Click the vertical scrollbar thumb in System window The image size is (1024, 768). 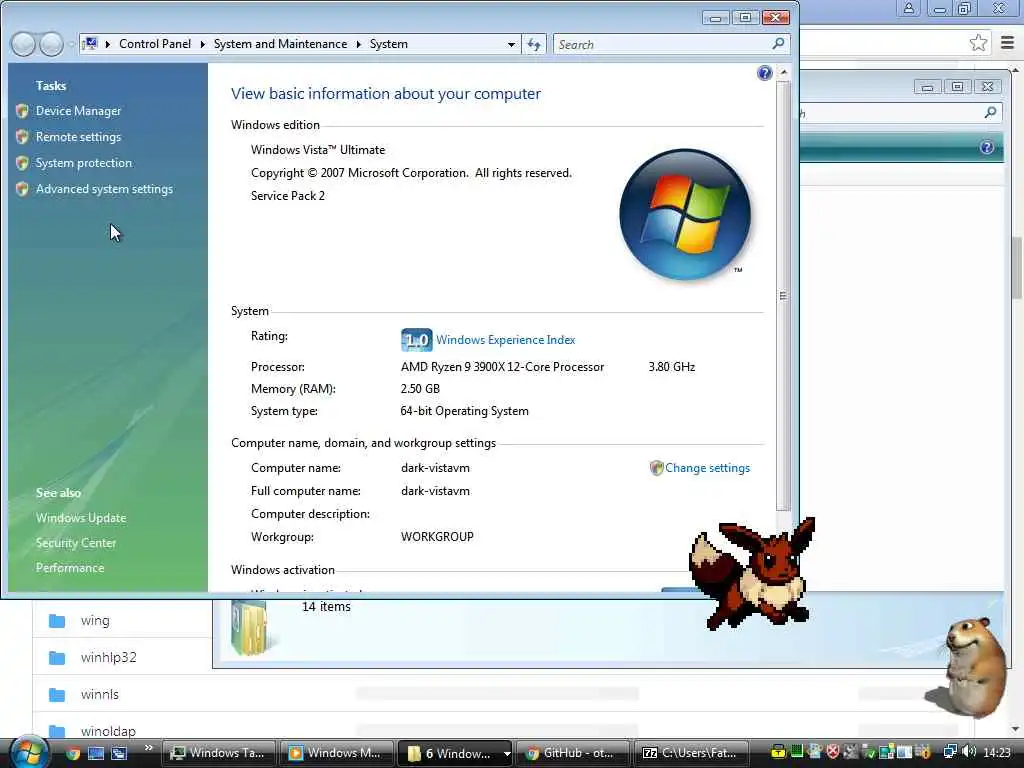783,295
